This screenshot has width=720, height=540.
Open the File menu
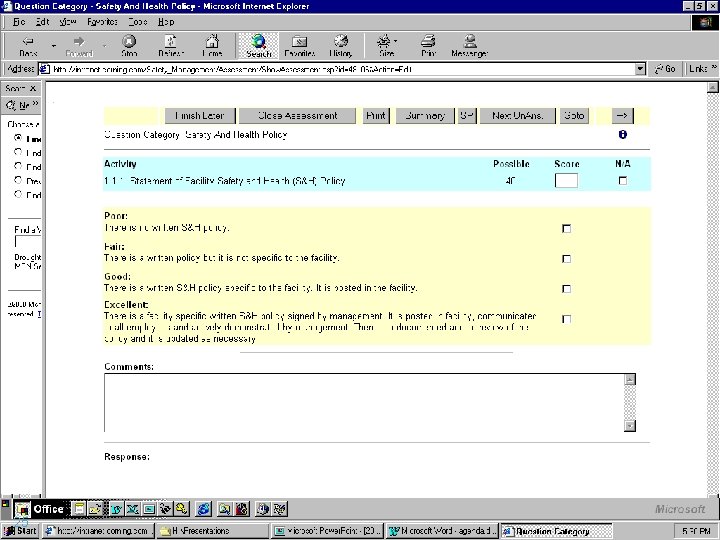(x=19, y=22)
